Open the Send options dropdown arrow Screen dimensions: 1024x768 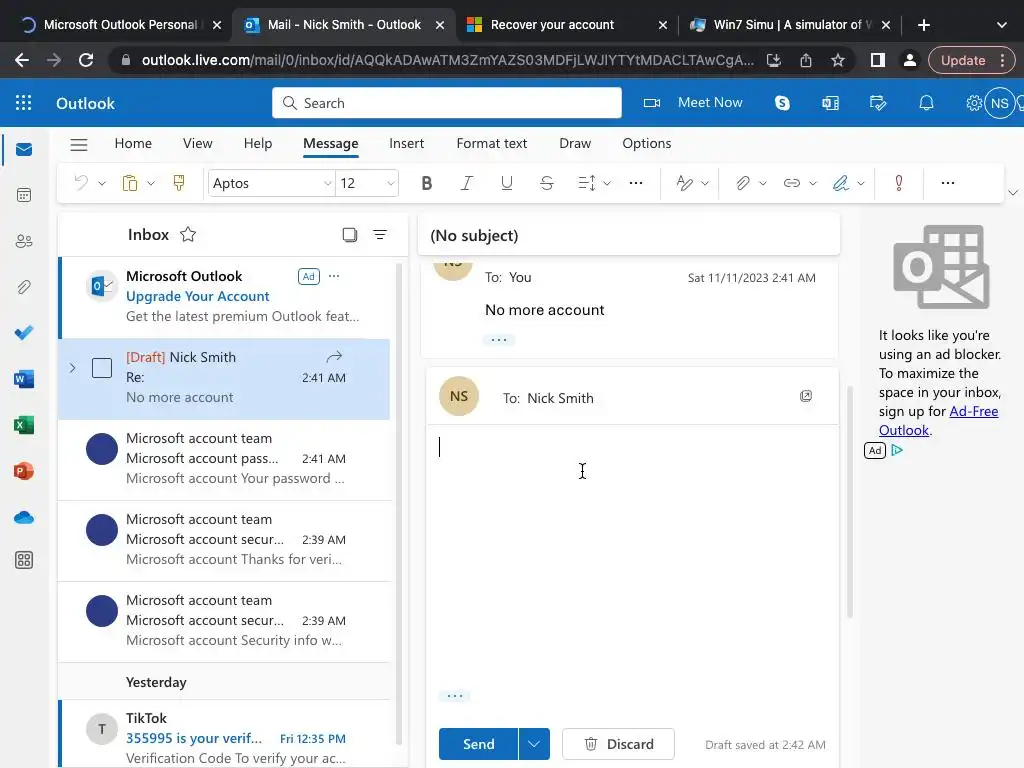coord(534,744)
